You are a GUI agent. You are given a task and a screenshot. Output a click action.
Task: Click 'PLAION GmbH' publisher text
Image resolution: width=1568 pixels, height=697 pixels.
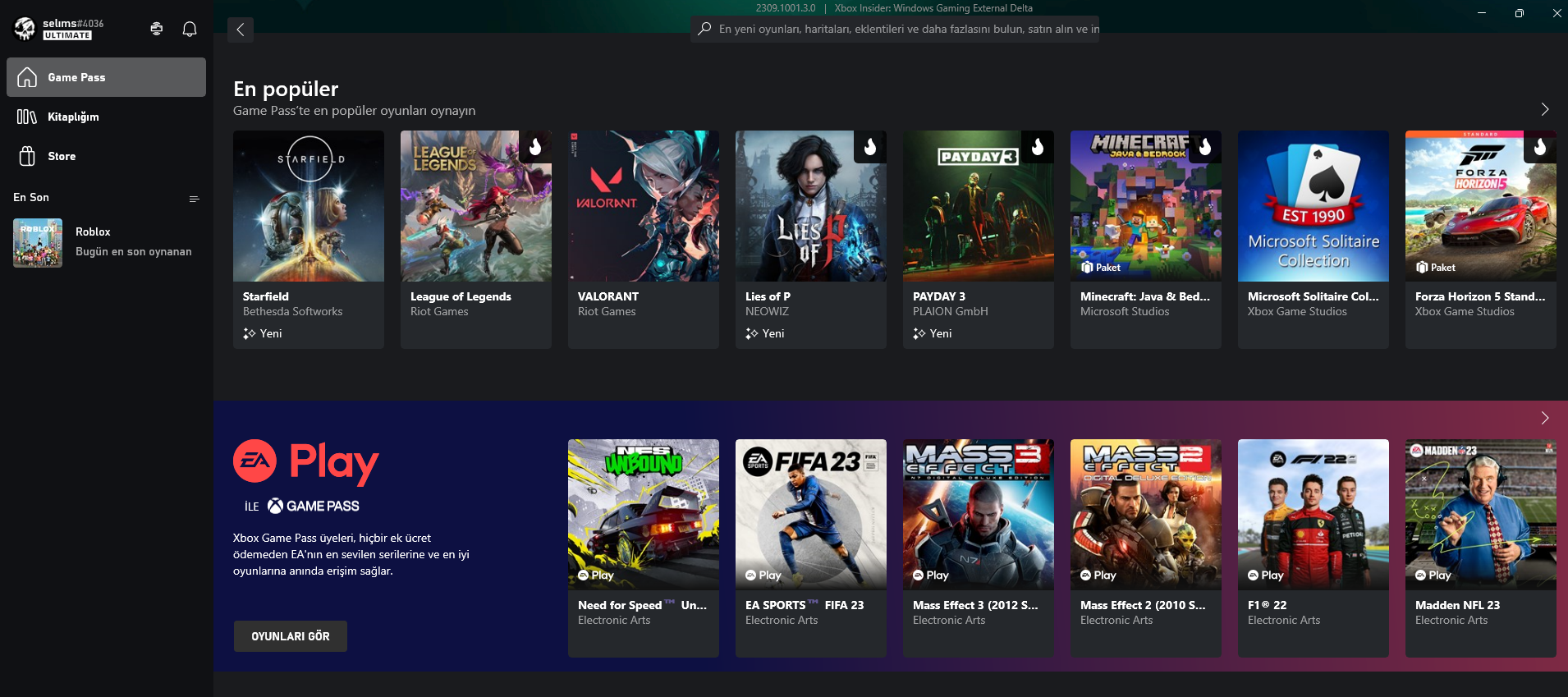point(951,312)
